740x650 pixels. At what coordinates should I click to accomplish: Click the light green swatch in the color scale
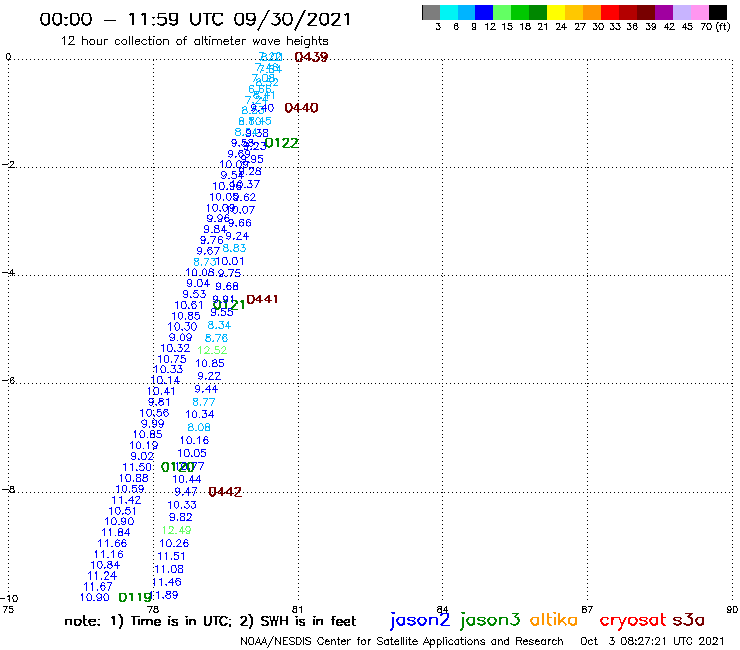click(x=502, y=12)
